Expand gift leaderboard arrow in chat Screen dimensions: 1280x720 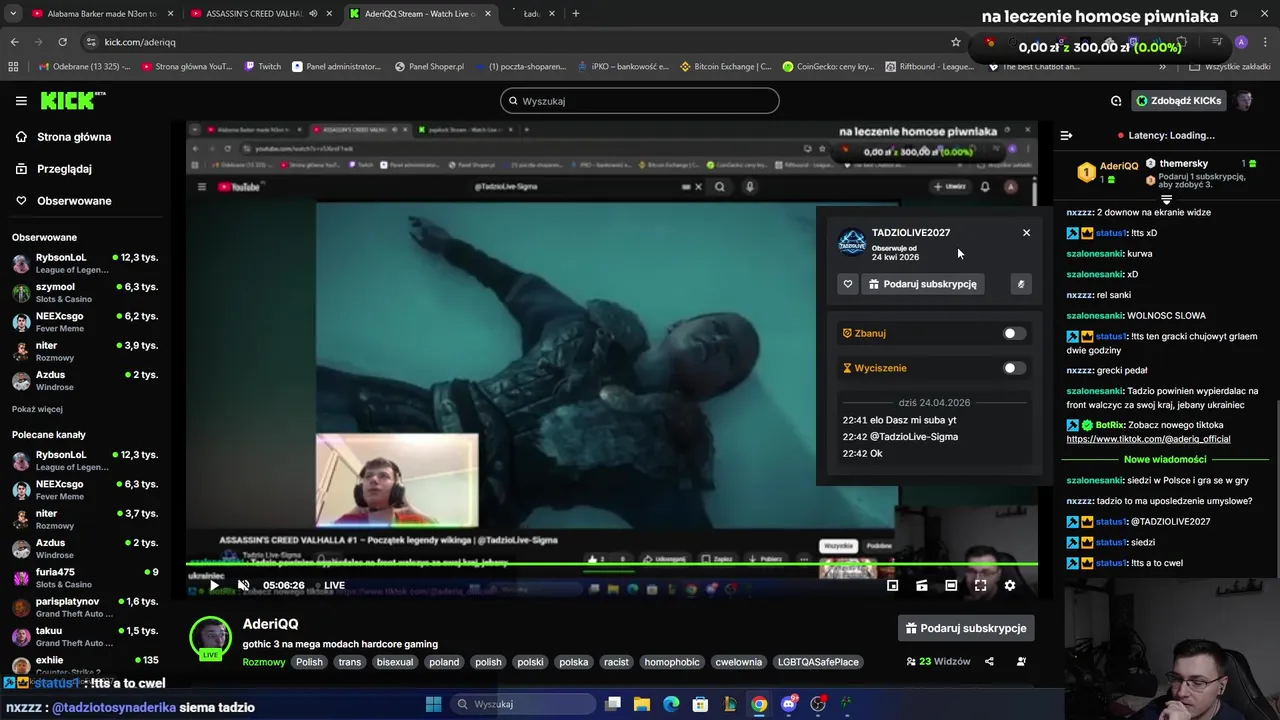coord(1166,199)
